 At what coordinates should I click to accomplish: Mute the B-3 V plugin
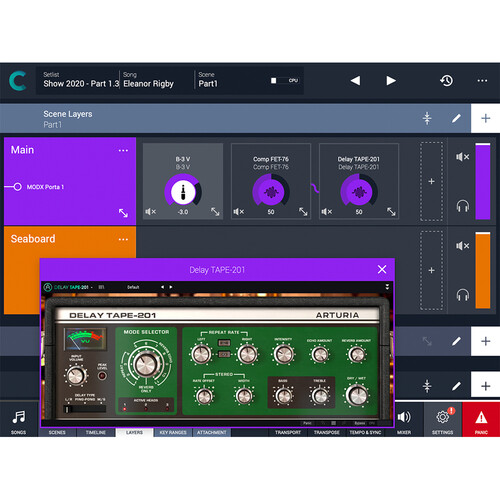click(x=151, y=212)
